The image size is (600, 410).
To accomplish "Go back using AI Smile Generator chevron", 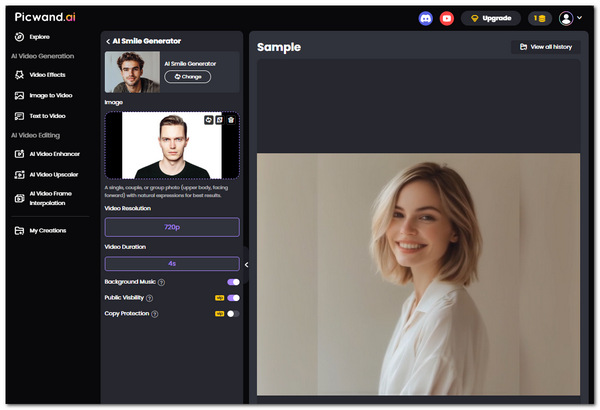I will tap(108, 41).
